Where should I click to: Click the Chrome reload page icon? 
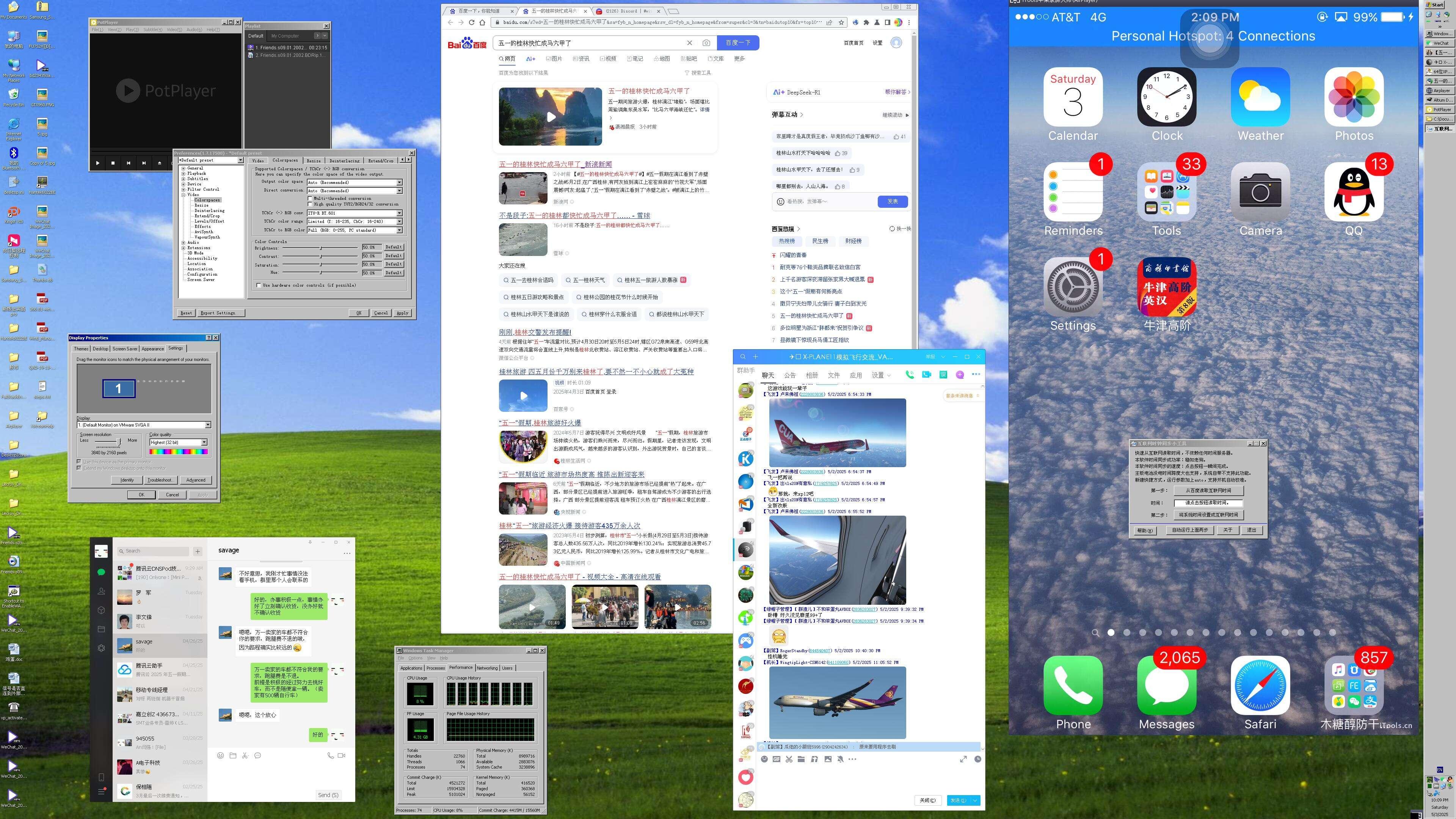[471, 23]
